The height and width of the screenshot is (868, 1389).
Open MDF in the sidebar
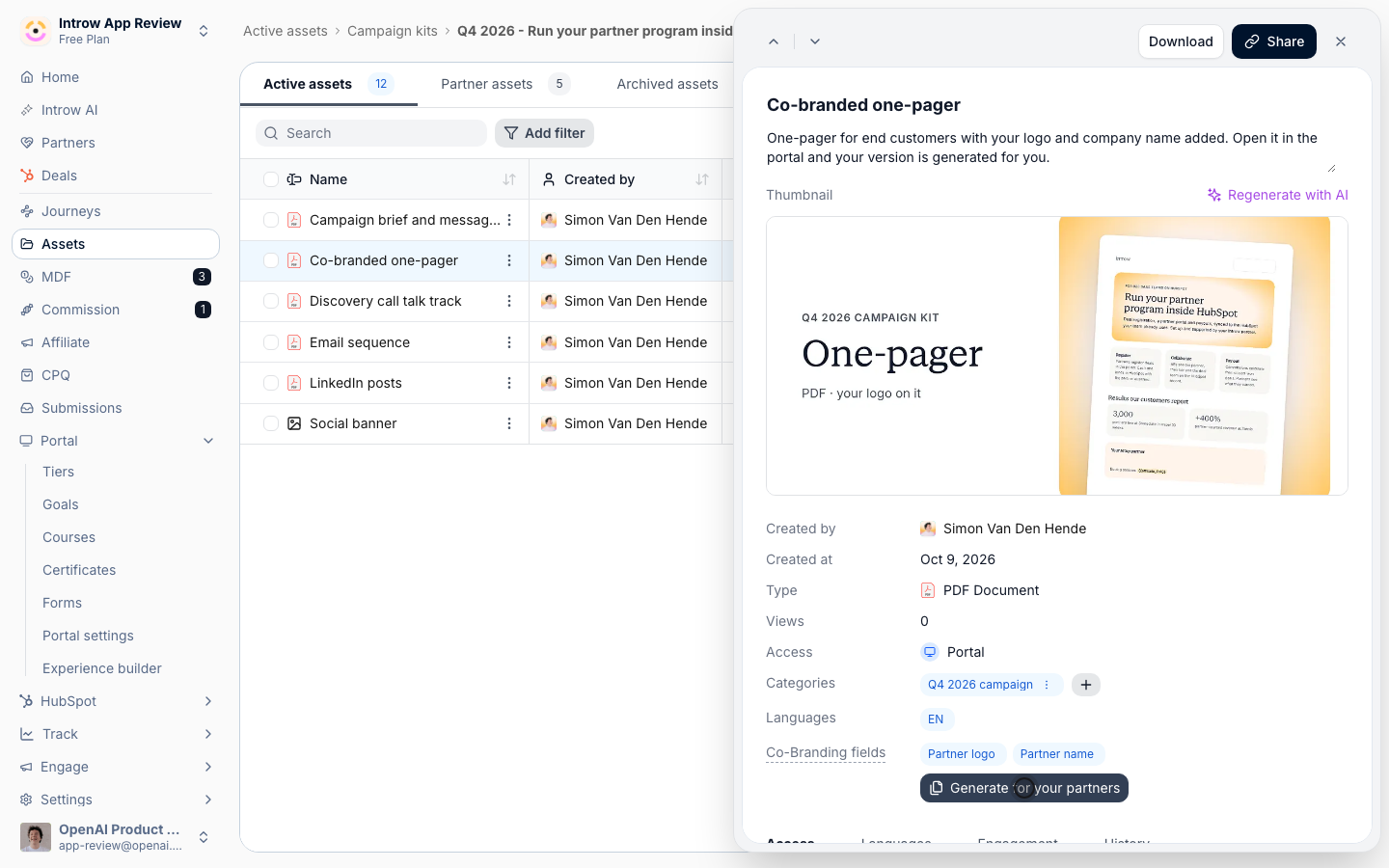click(x=116, y=277)
